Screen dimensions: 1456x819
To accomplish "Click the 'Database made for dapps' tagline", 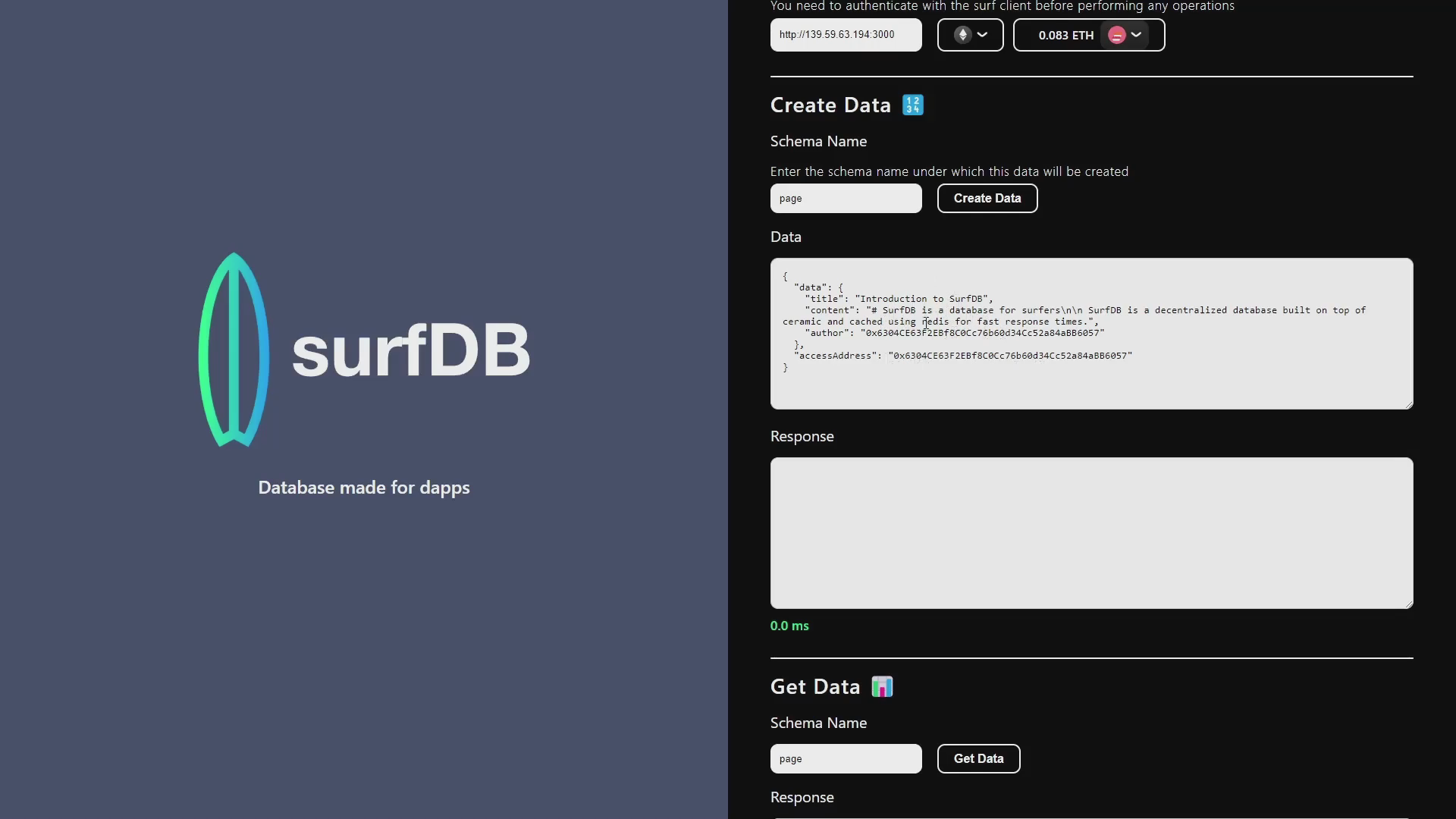I will tap(364, 488).
